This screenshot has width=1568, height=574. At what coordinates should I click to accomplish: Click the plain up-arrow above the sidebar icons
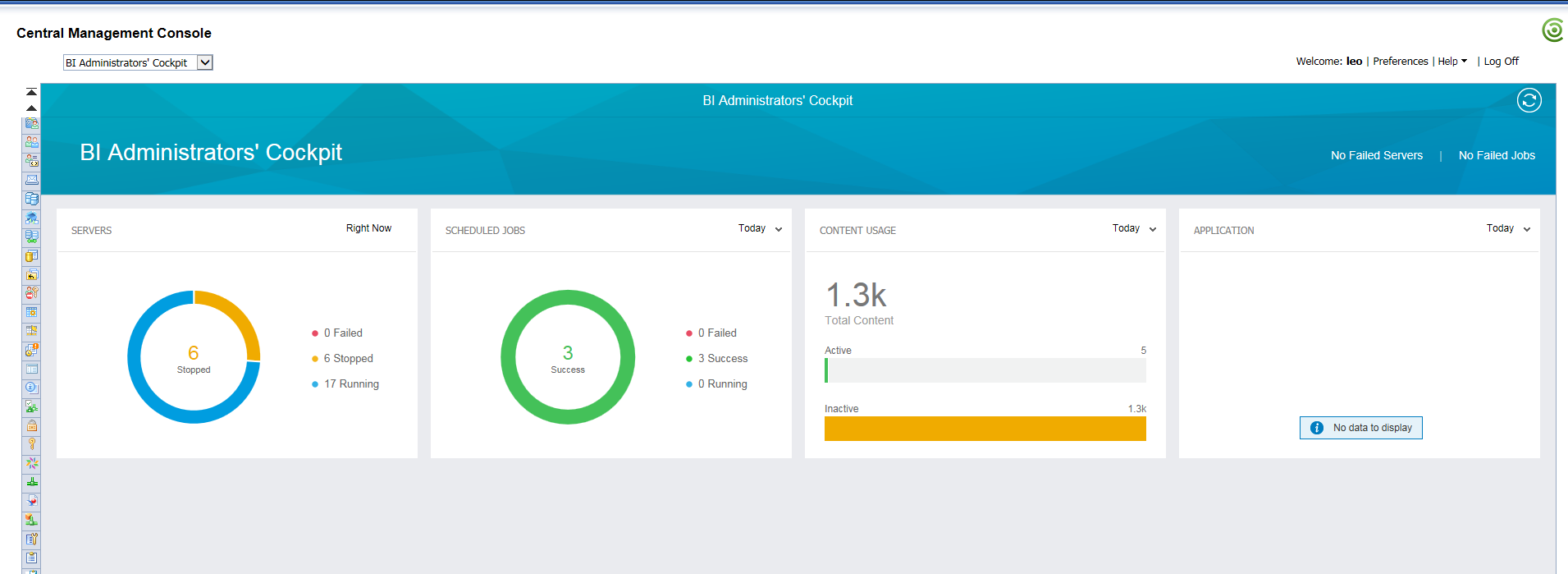(x=31, y=108)
